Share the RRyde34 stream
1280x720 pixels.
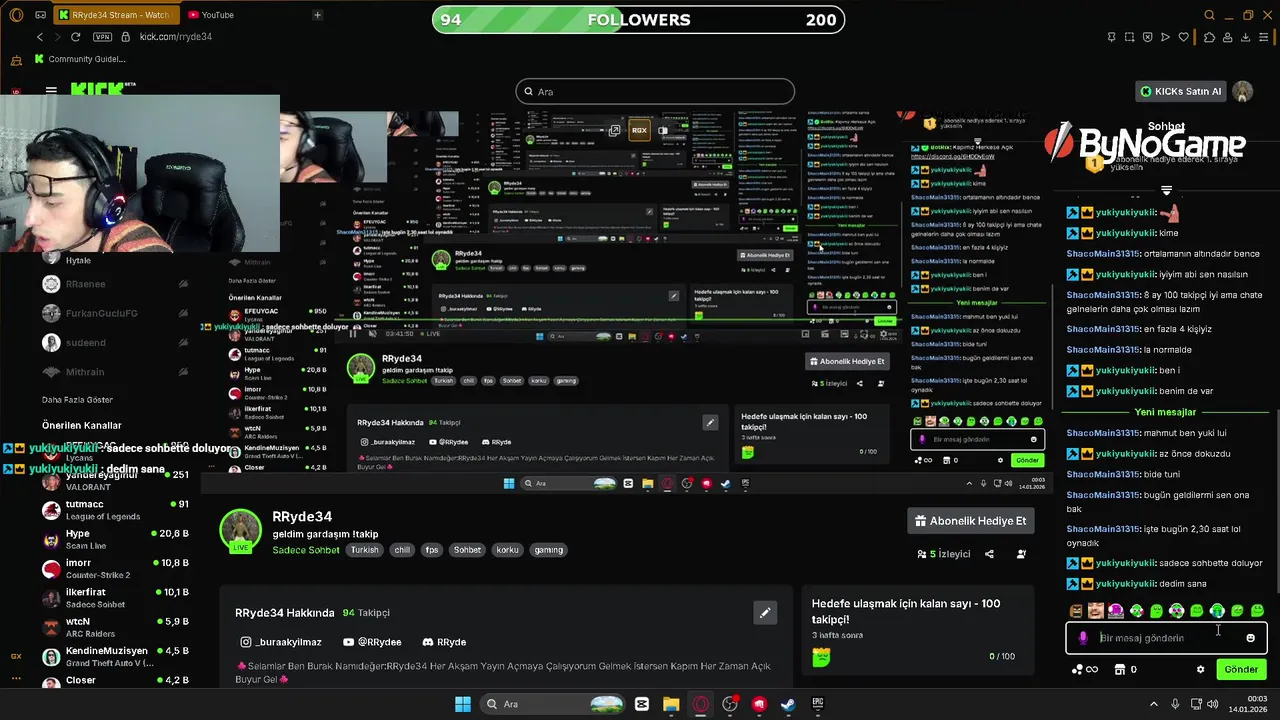coord(989,554)
